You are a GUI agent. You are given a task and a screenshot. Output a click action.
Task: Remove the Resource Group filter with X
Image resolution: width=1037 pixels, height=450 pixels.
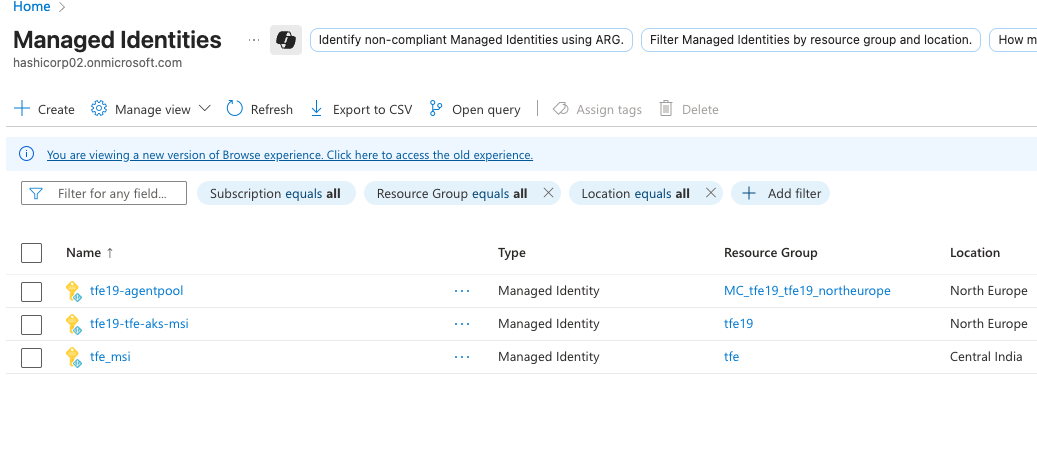point(548,193)
